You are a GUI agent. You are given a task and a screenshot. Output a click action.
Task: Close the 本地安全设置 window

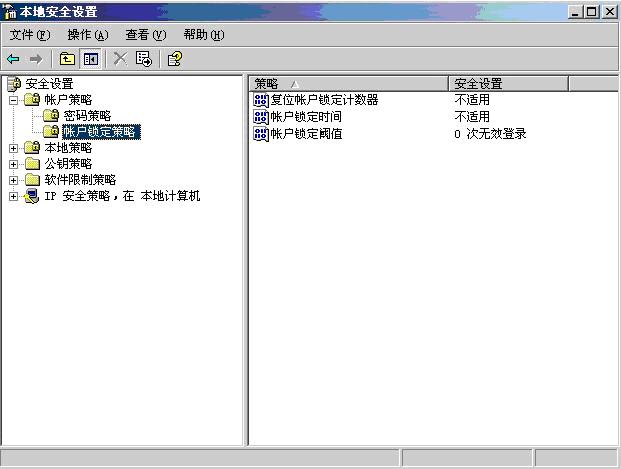[x=610, y=11]
